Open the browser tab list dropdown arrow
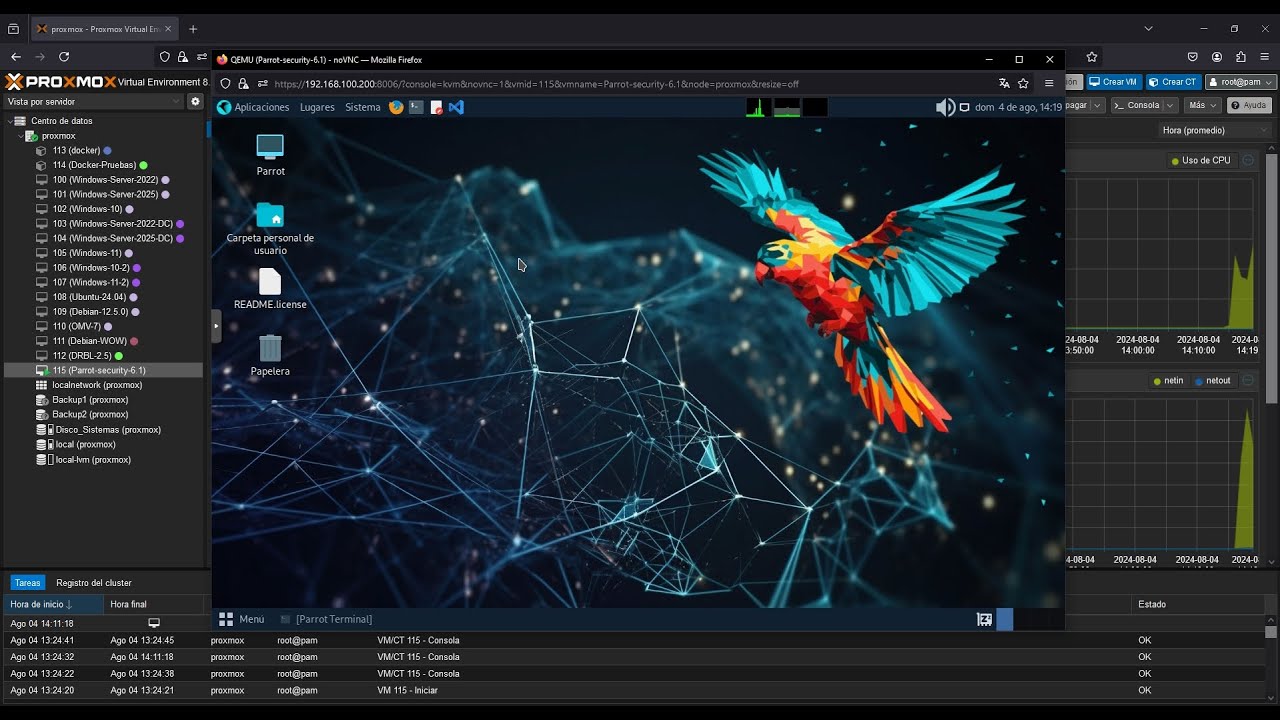Screen dimensions: 1280x720 [1148, 29]
